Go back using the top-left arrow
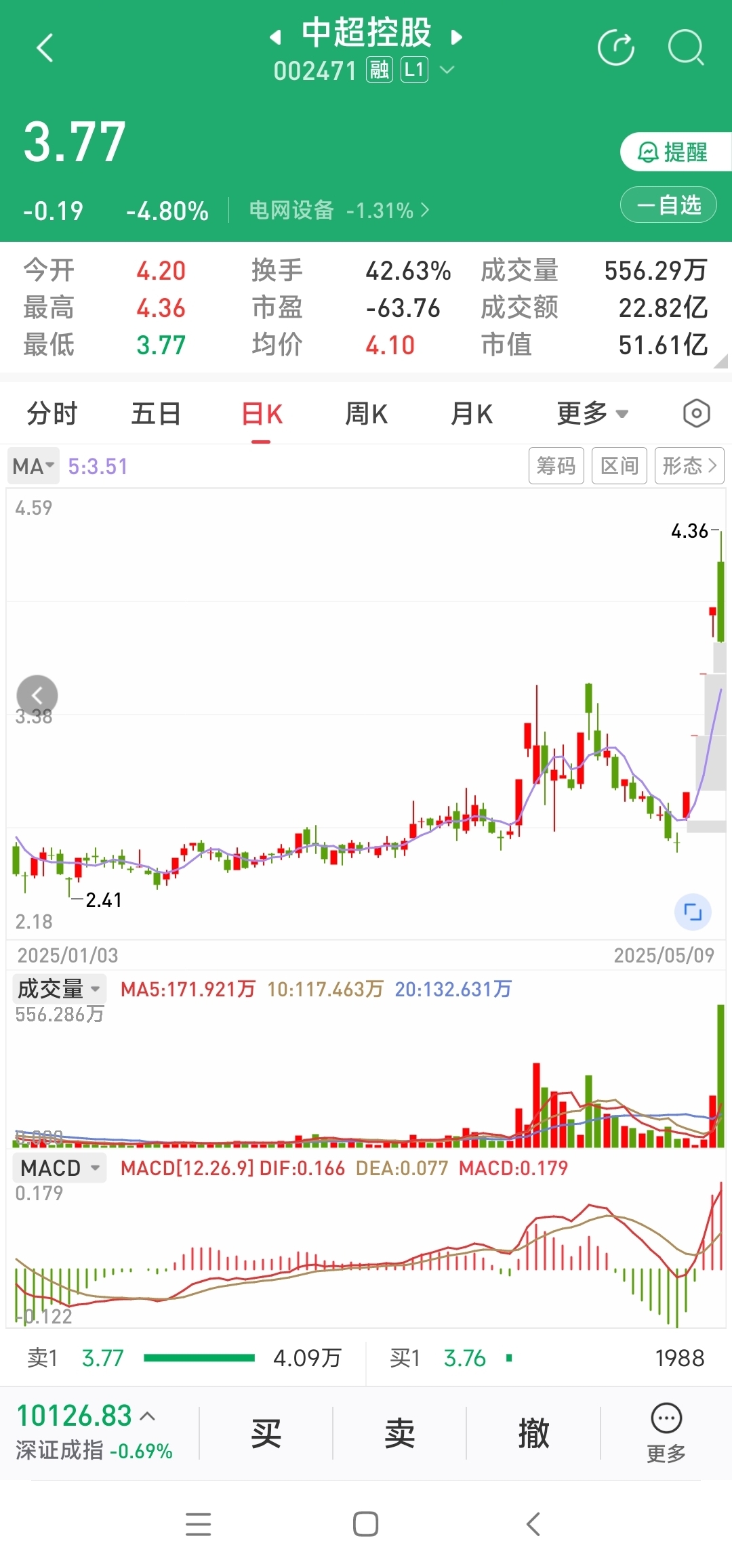732x1568 pixels. click(45, 48)
